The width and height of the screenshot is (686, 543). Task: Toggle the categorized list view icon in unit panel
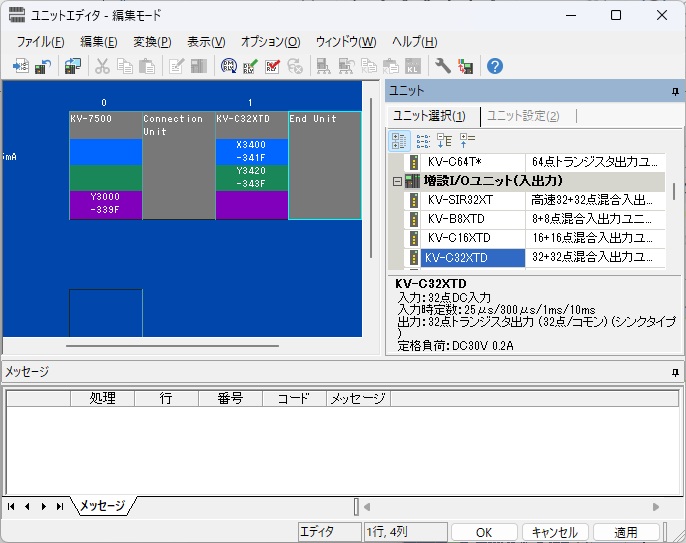(x=400, y=141)
